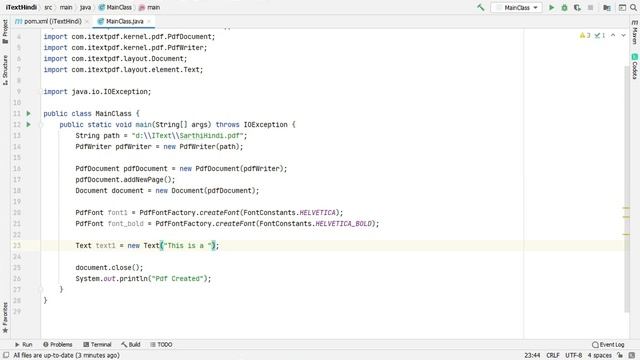The height and width of the screenshot is (360, 640).
Task: Change CRLF line separator setting
Action: click(x=553, y=356)
